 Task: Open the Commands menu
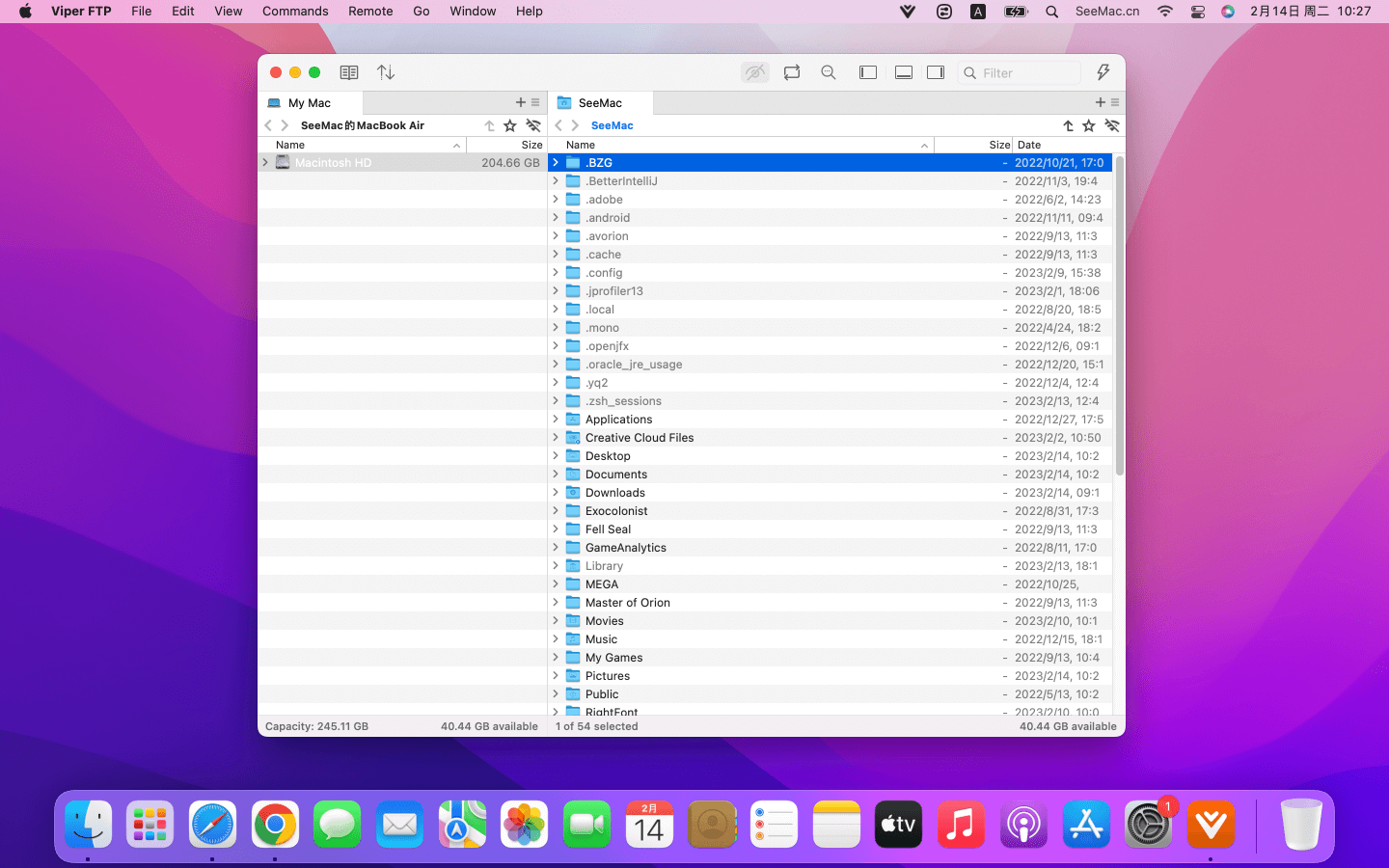pos(295,12)
